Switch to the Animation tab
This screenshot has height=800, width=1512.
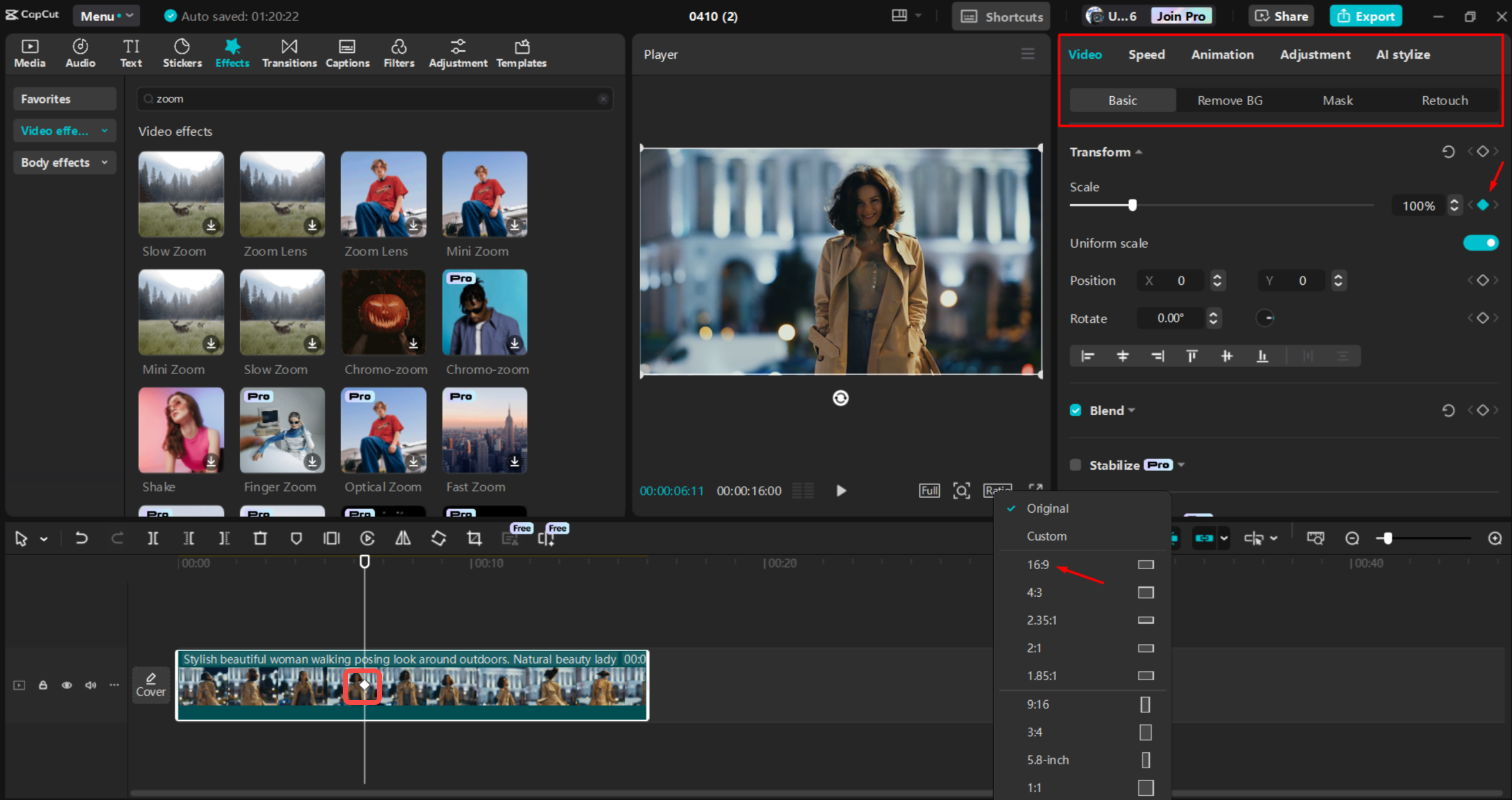(x=1222, y=55)
